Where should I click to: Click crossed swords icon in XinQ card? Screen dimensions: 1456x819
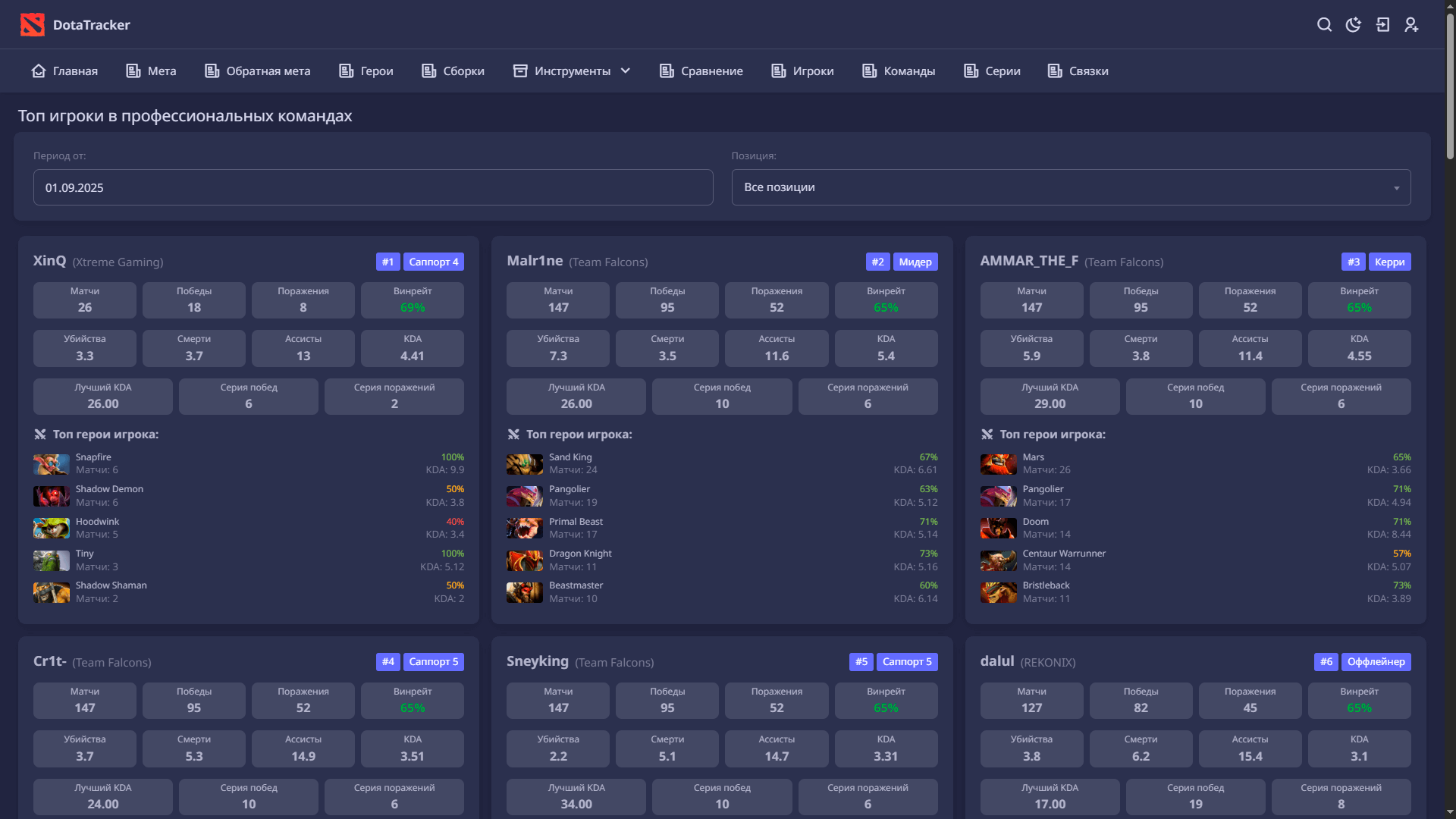[40, 435]
